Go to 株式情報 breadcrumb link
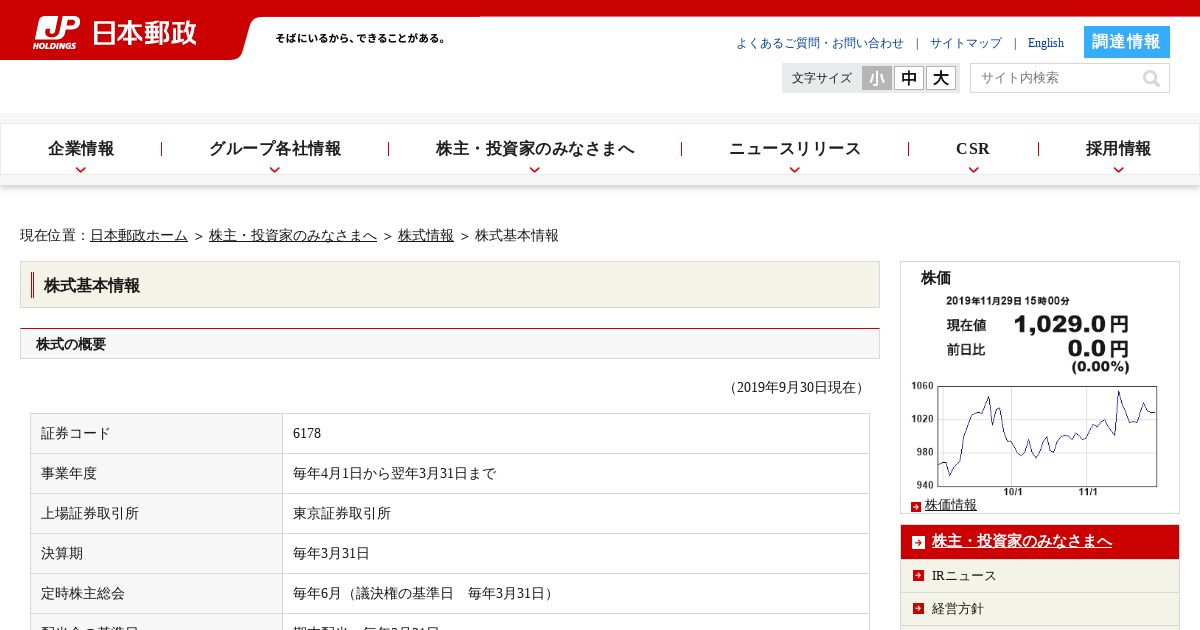Image resolution: width=1200 pixels, height=630 pixels. 426,235
